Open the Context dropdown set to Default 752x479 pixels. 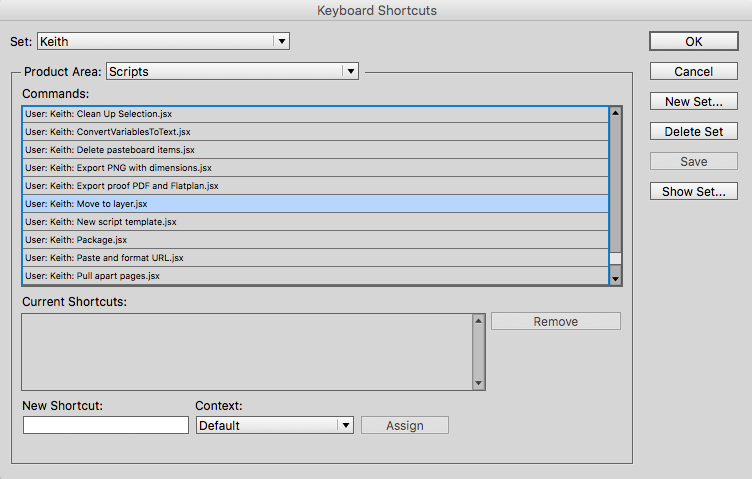point(274,425)
